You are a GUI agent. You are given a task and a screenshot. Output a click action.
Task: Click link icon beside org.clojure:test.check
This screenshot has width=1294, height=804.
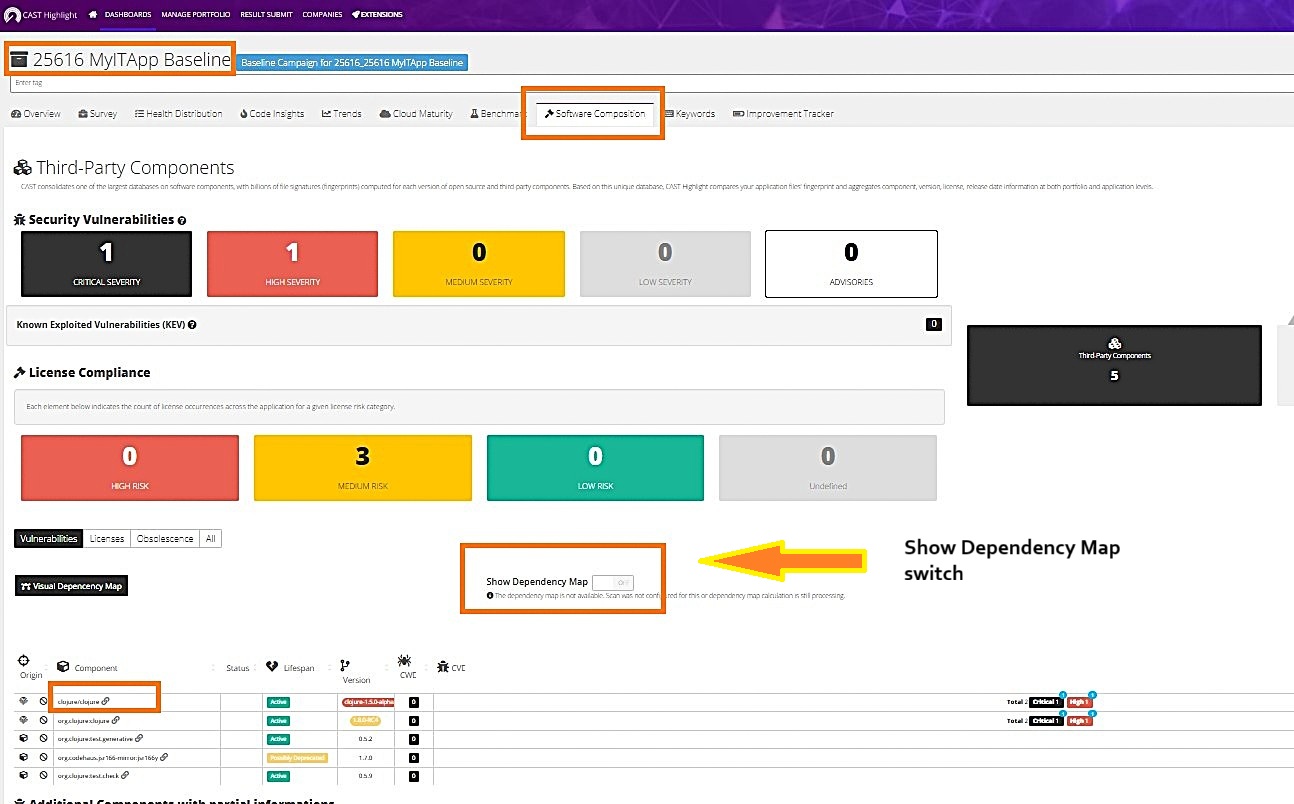click(x=125, y=775)
